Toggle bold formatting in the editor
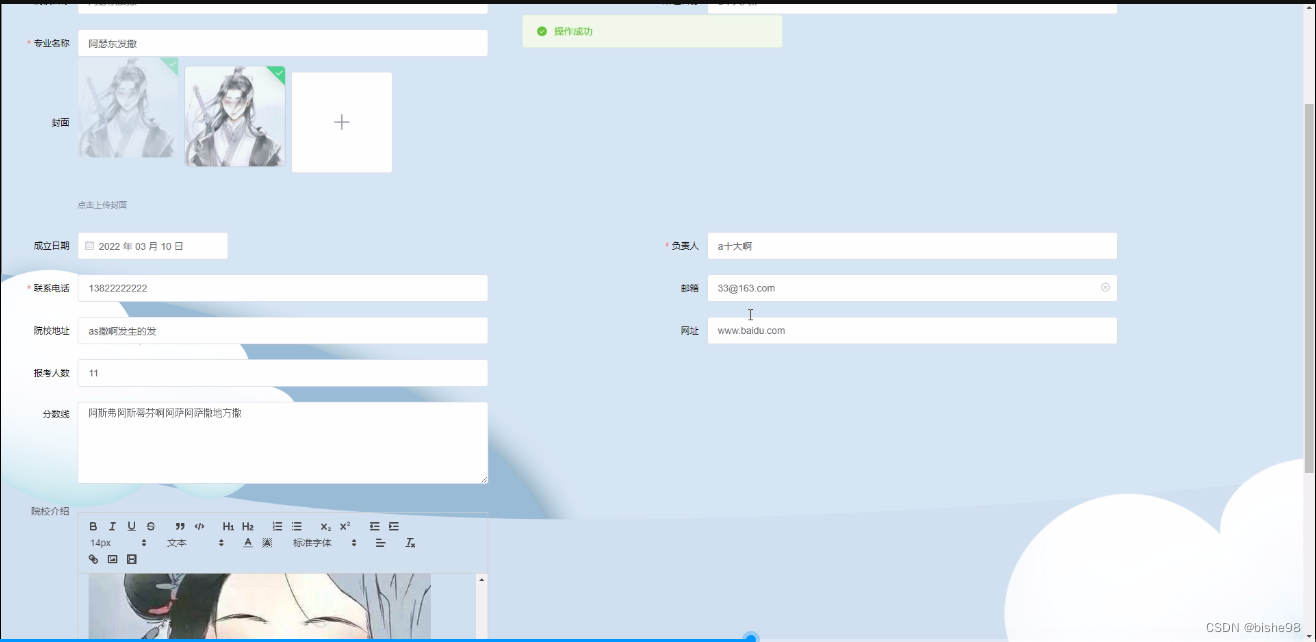Viewport: 1316px width, 642px height. point(93,526)
